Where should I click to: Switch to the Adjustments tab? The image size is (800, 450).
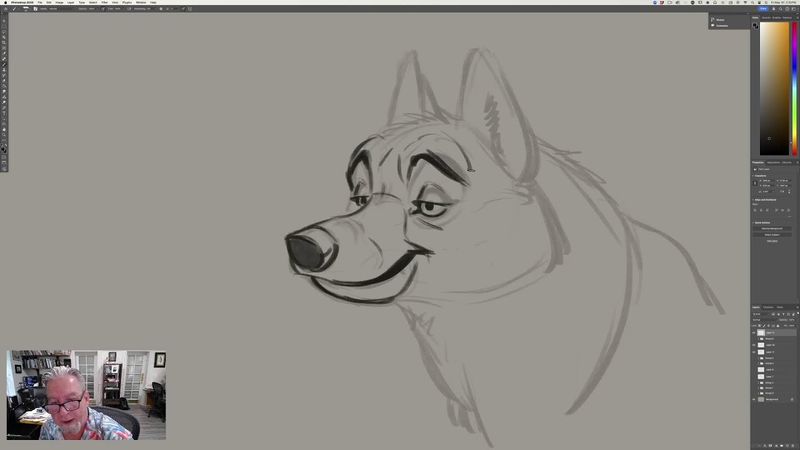pos(773,162)
